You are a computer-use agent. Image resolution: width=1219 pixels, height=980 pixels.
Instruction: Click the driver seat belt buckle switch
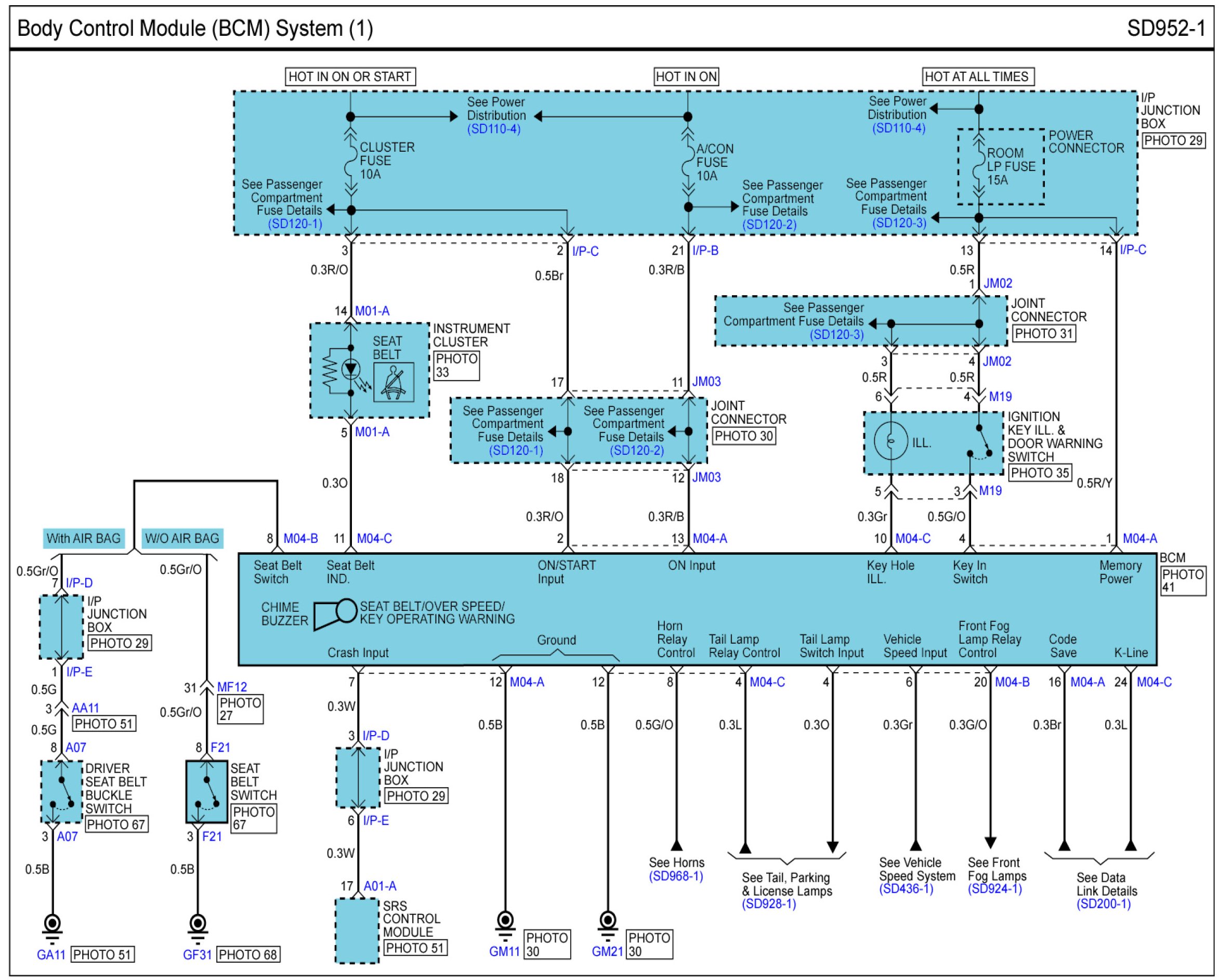pyautogui.click(x=62, y=792)
